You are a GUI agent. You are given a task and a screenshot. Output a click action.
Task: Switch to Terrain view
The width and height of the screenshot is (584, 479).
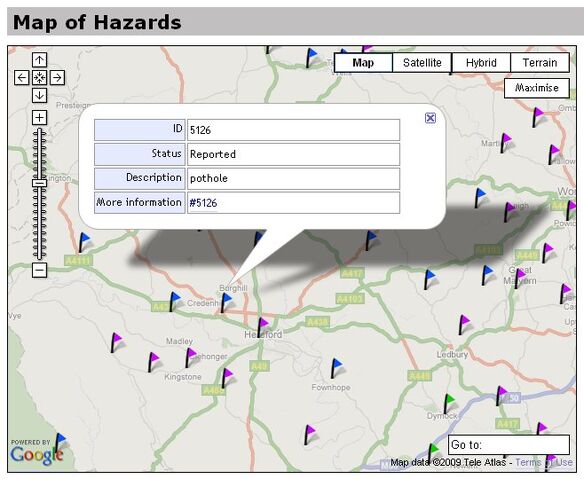(x=540, y=63)
